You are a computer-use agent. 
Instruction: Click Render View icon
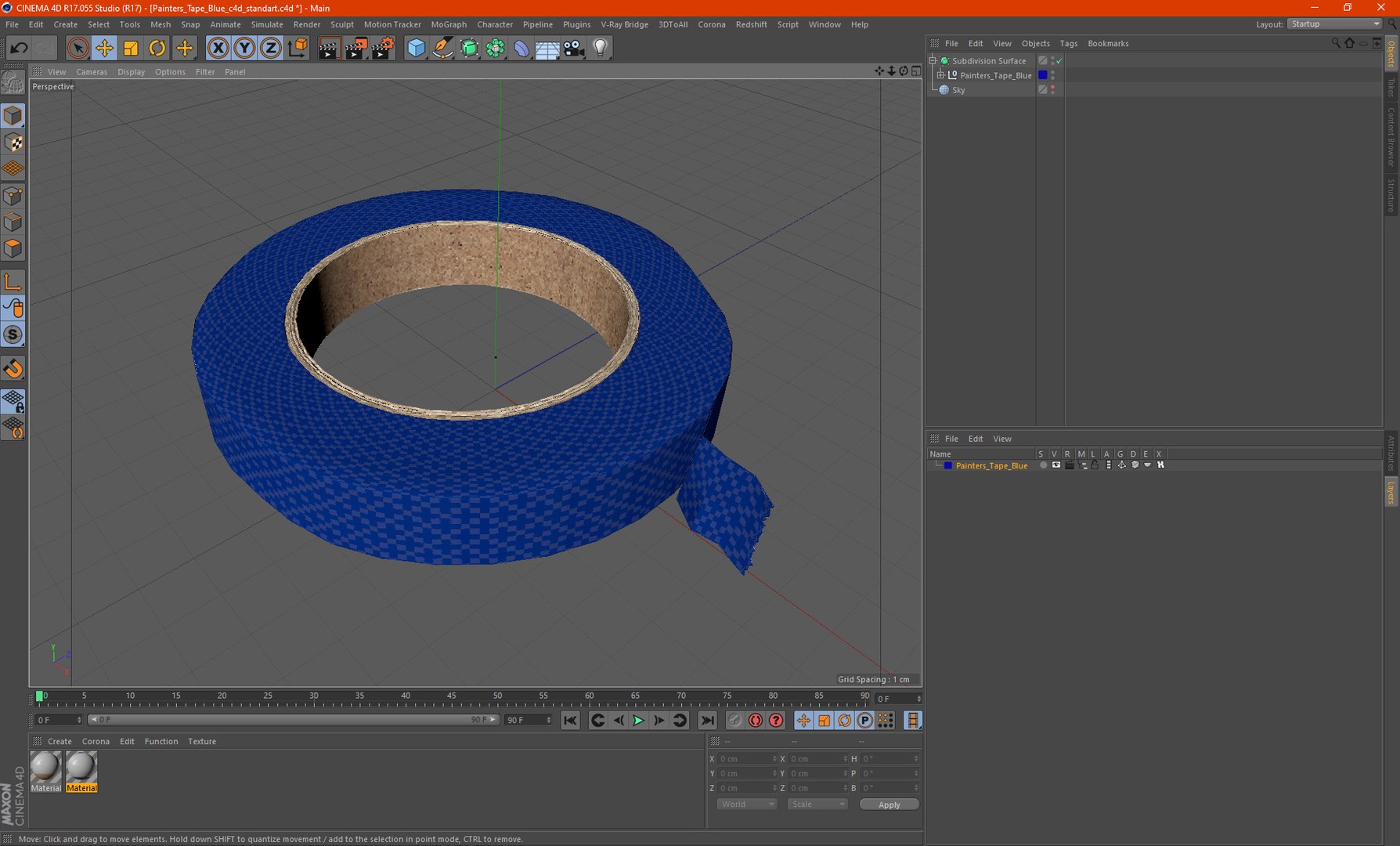tap(329, 48)
